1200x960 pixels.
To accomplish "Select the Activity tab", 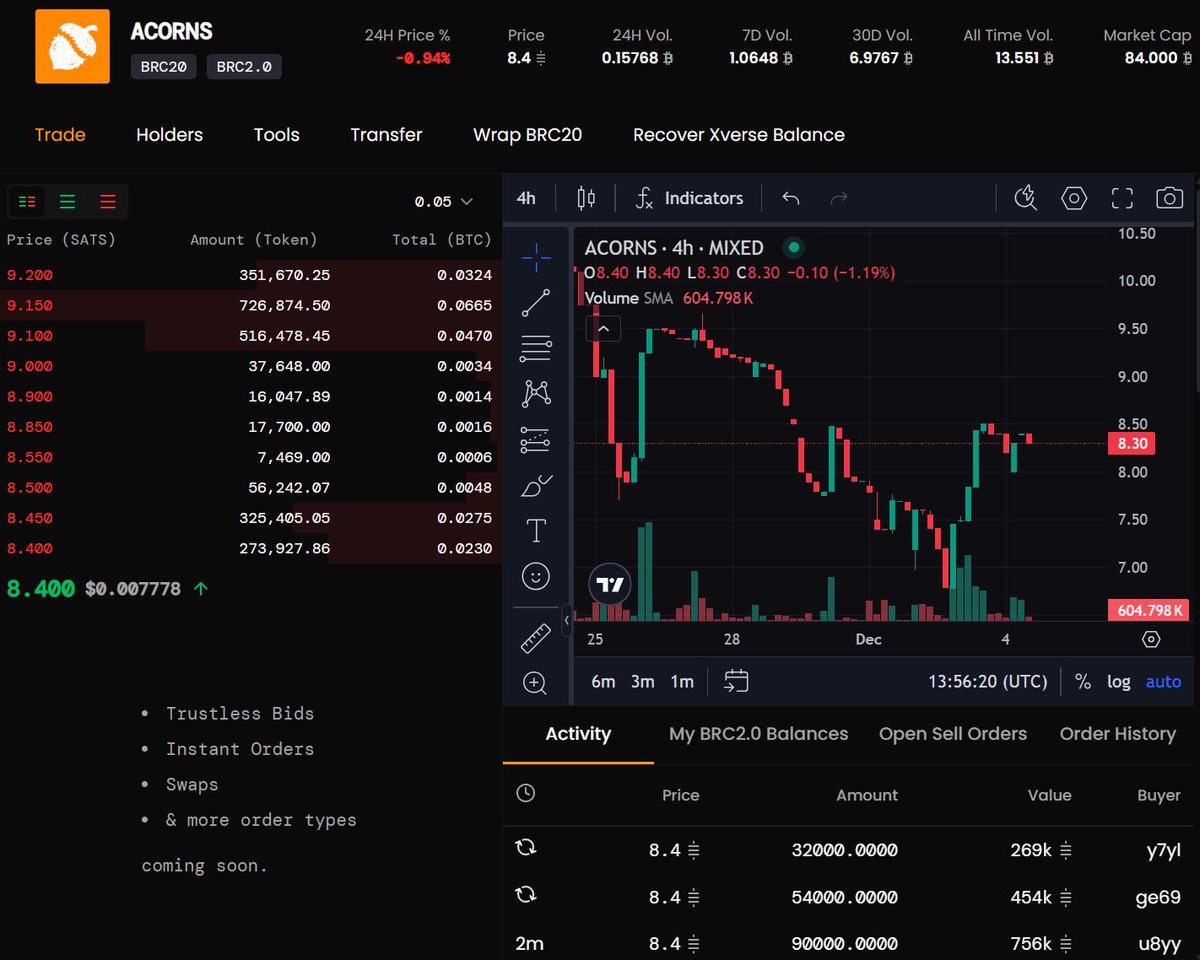I will point(578,734).
